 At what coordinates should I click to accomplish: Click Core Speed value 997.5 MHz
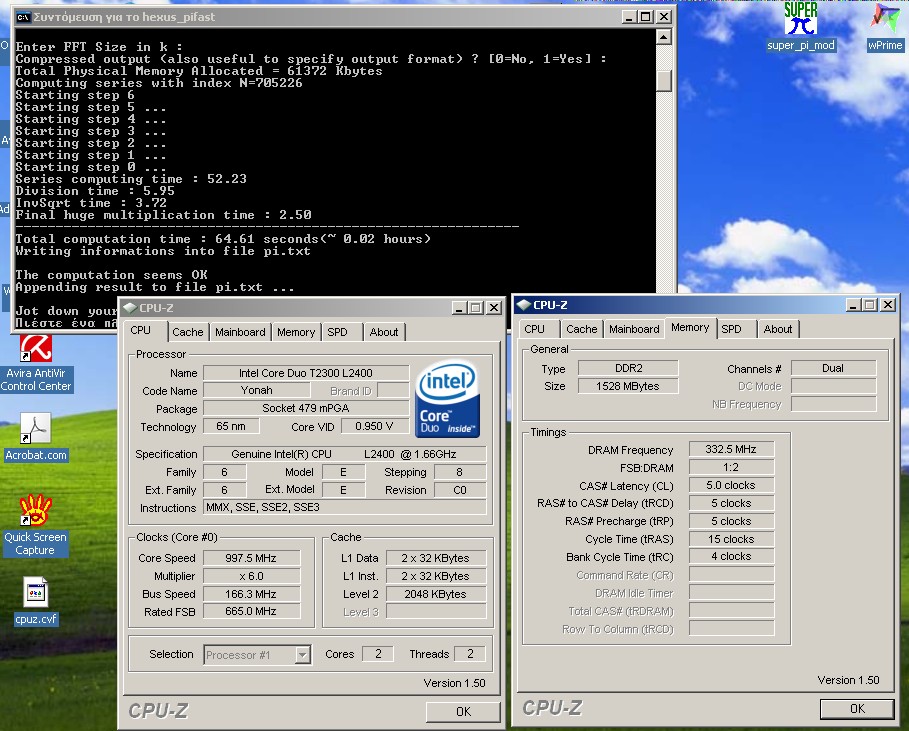251,558
